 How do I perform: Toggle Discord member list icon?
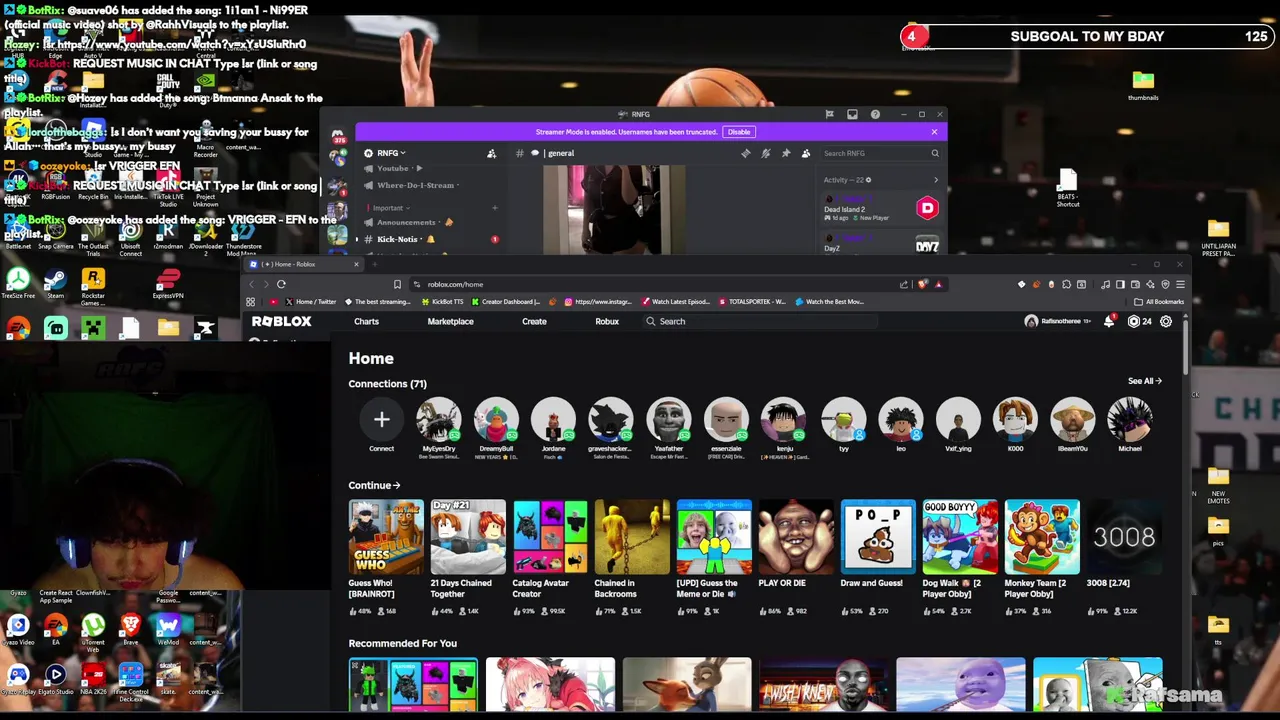click(806, 153)
